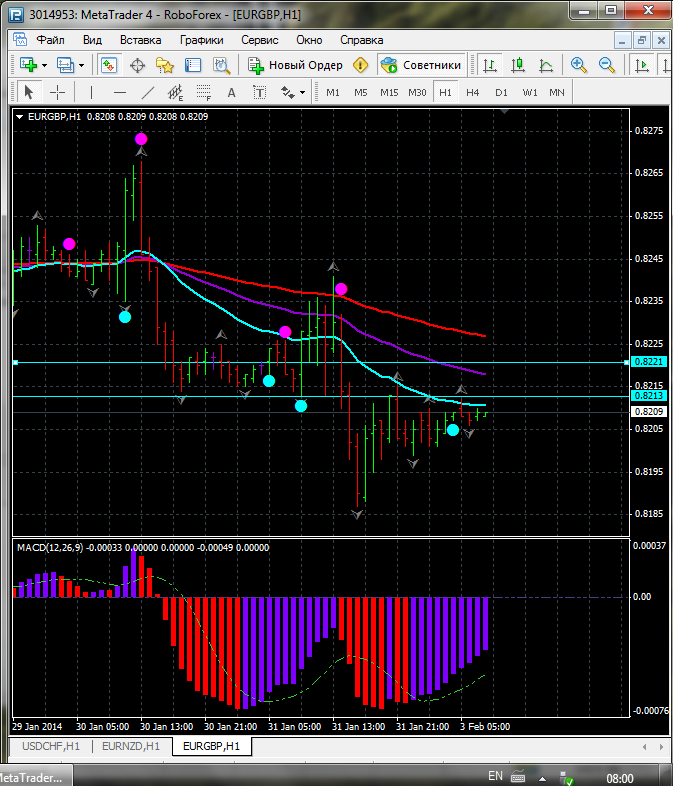Switch to bar chart display
This screenshot has width=679, height=786.
coord(490,65)
